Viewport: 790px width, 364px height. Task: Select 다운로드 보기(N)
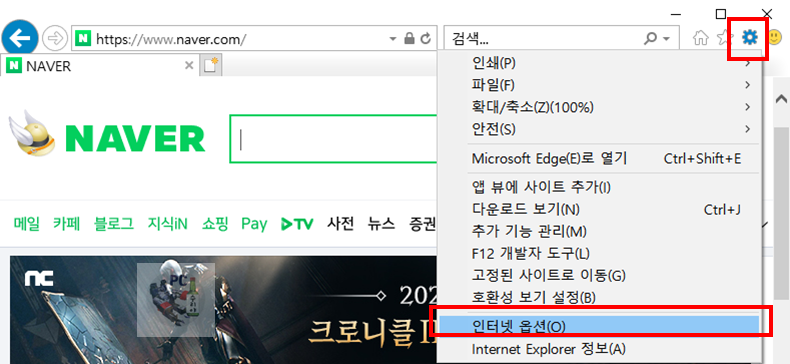click(x=600, y=209)
